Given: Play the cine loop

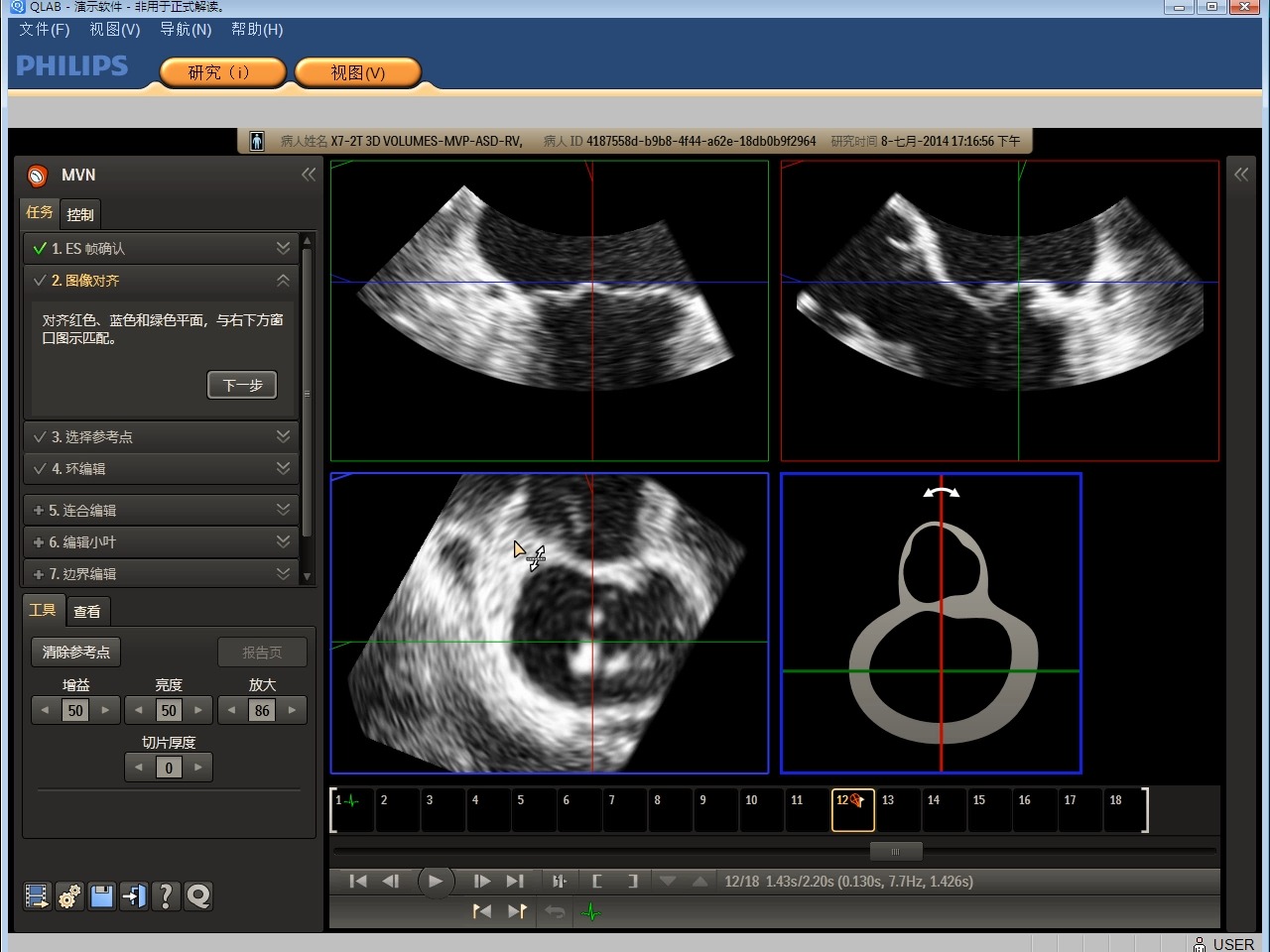Looking at the screenshot, I should [435, 881].
